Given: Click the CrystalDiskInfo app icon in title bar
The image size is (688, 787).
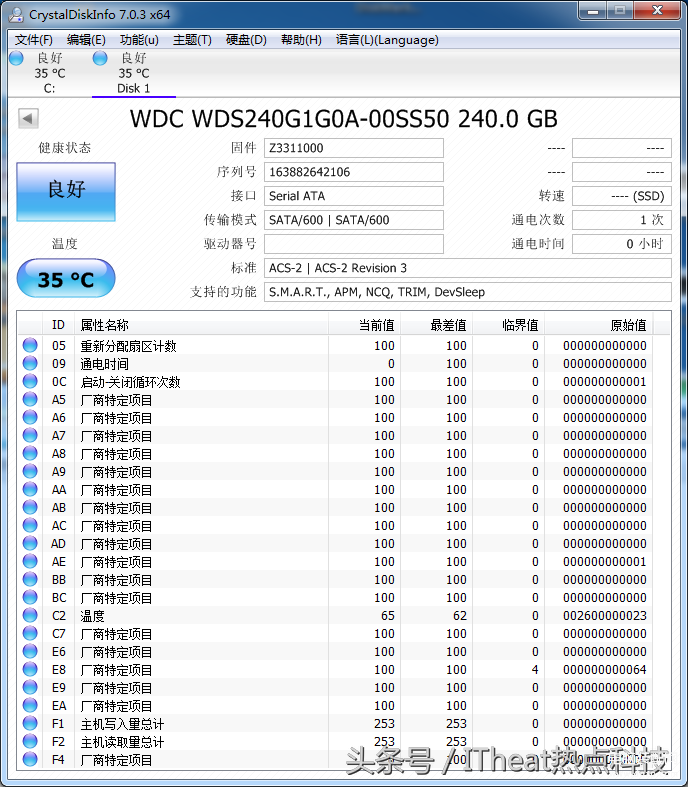Looking at the screenshot, I should [16, 14].
